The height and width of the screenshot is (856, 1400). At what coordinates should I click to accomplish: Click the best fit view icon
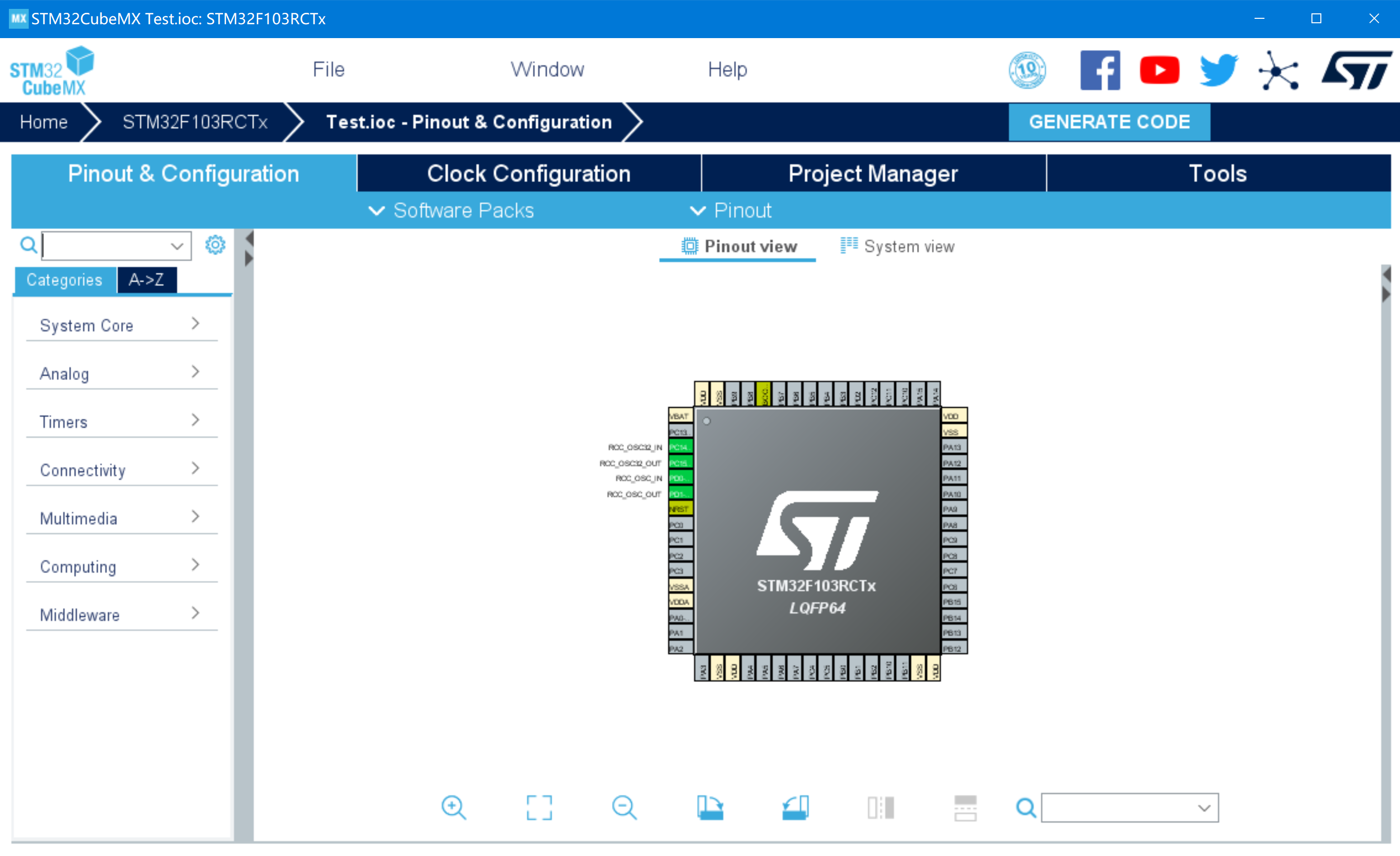click(x=539, y=808)
